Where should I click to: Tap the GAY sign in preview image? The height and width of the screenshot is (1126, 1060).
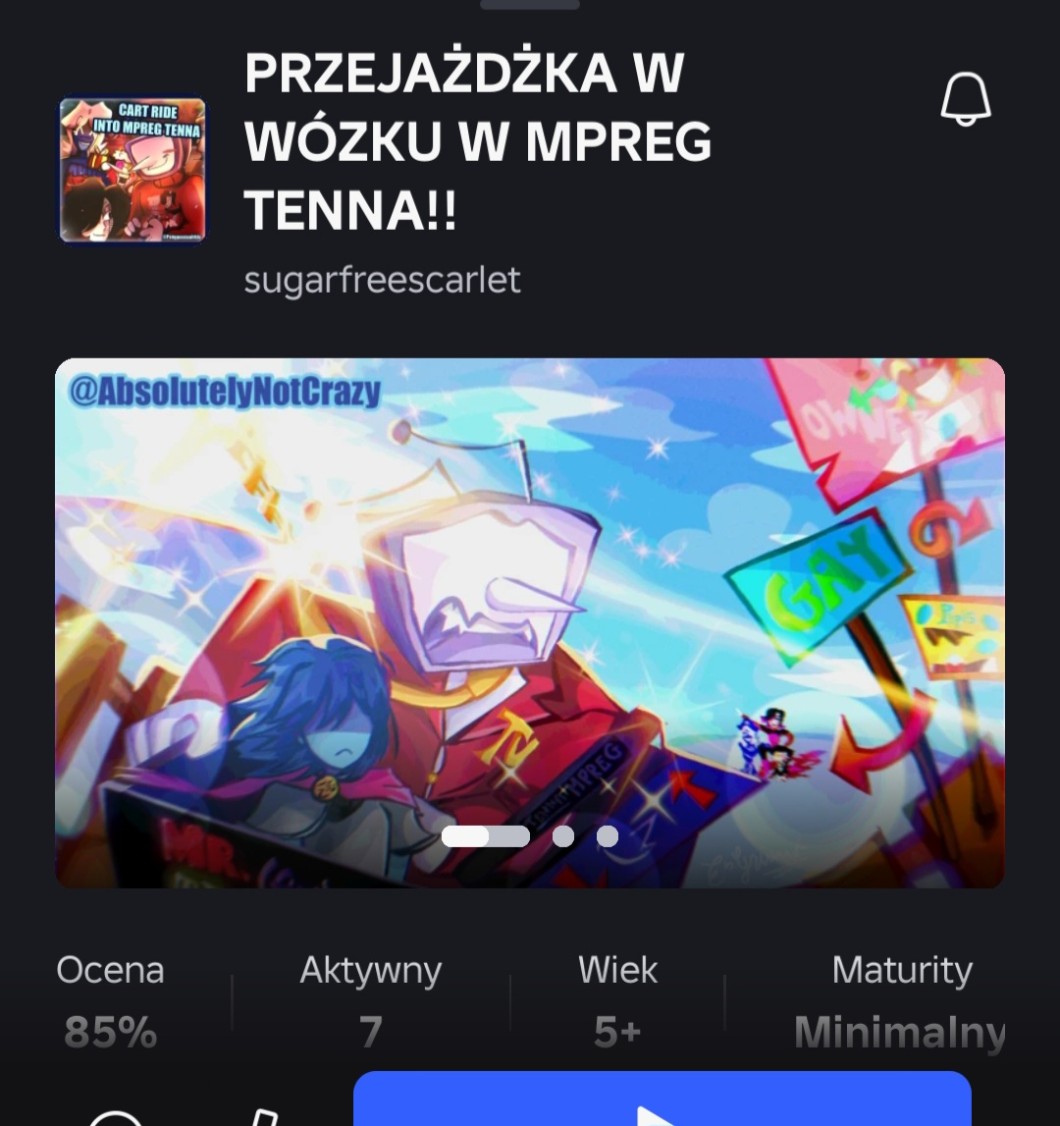tap(817, 580)
